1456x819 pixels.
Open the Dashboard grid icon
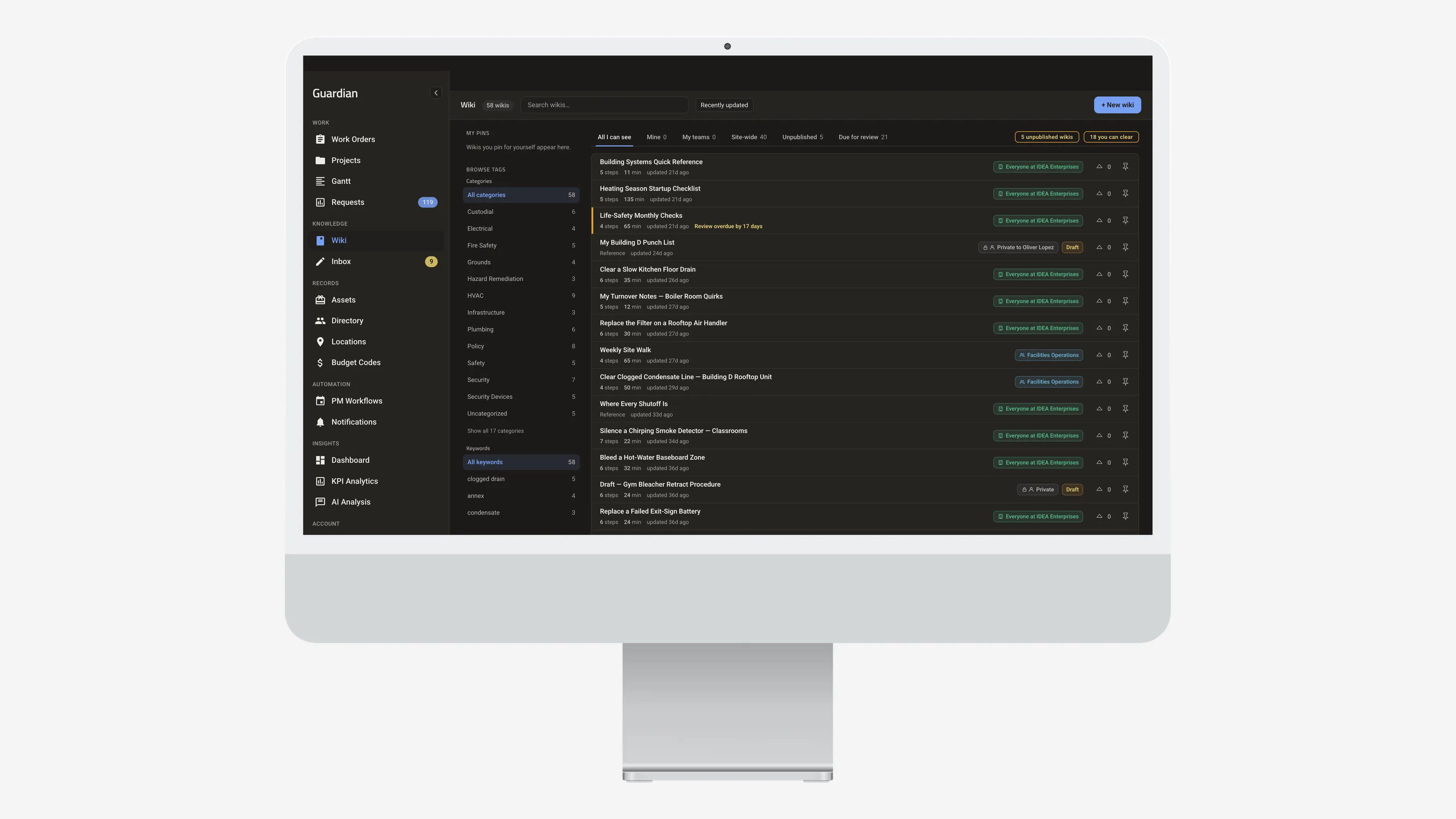click(320, 460)
